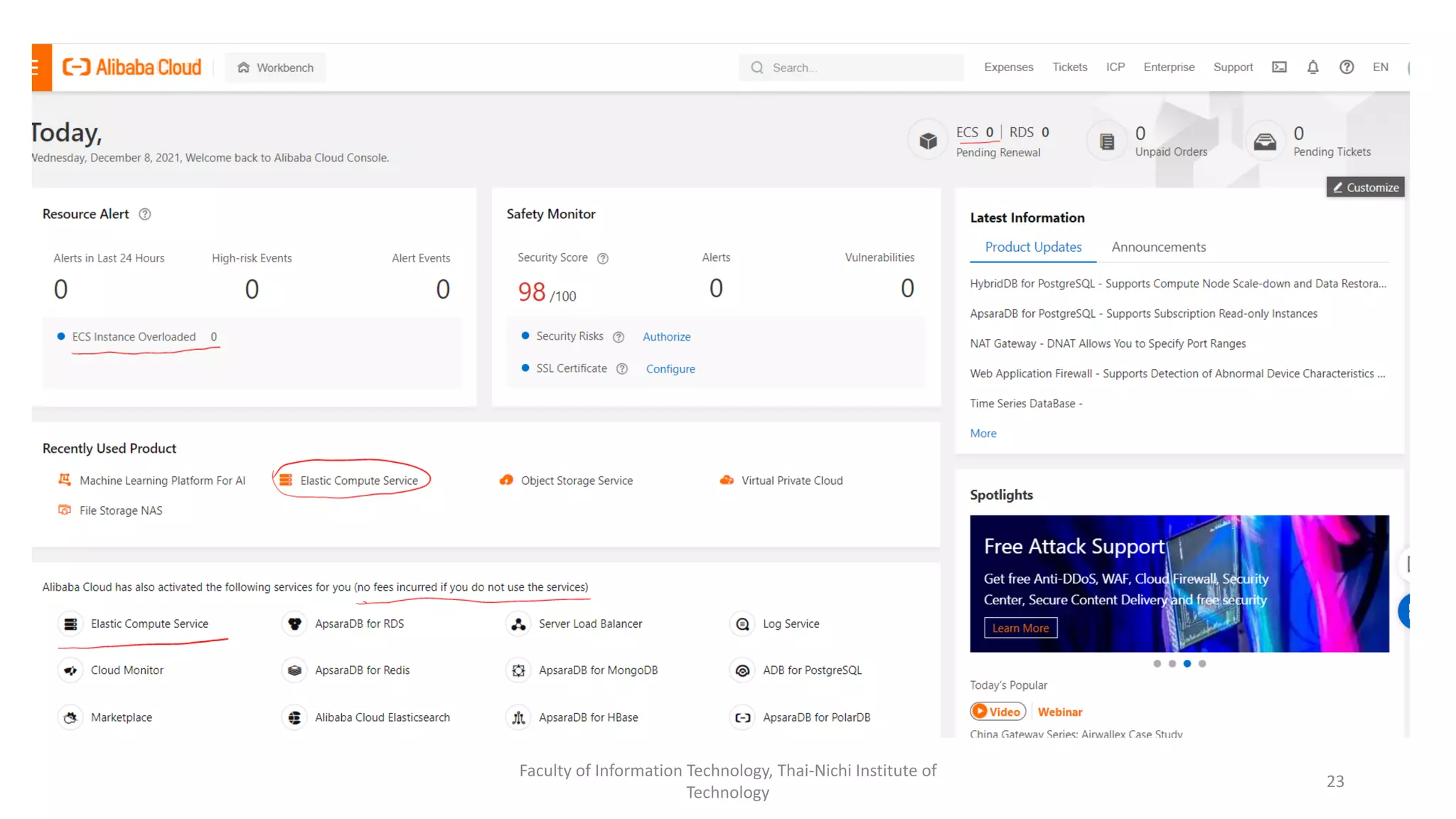
Task: Click the Resource Alert help icon
Action: click(x=145, y=215)
